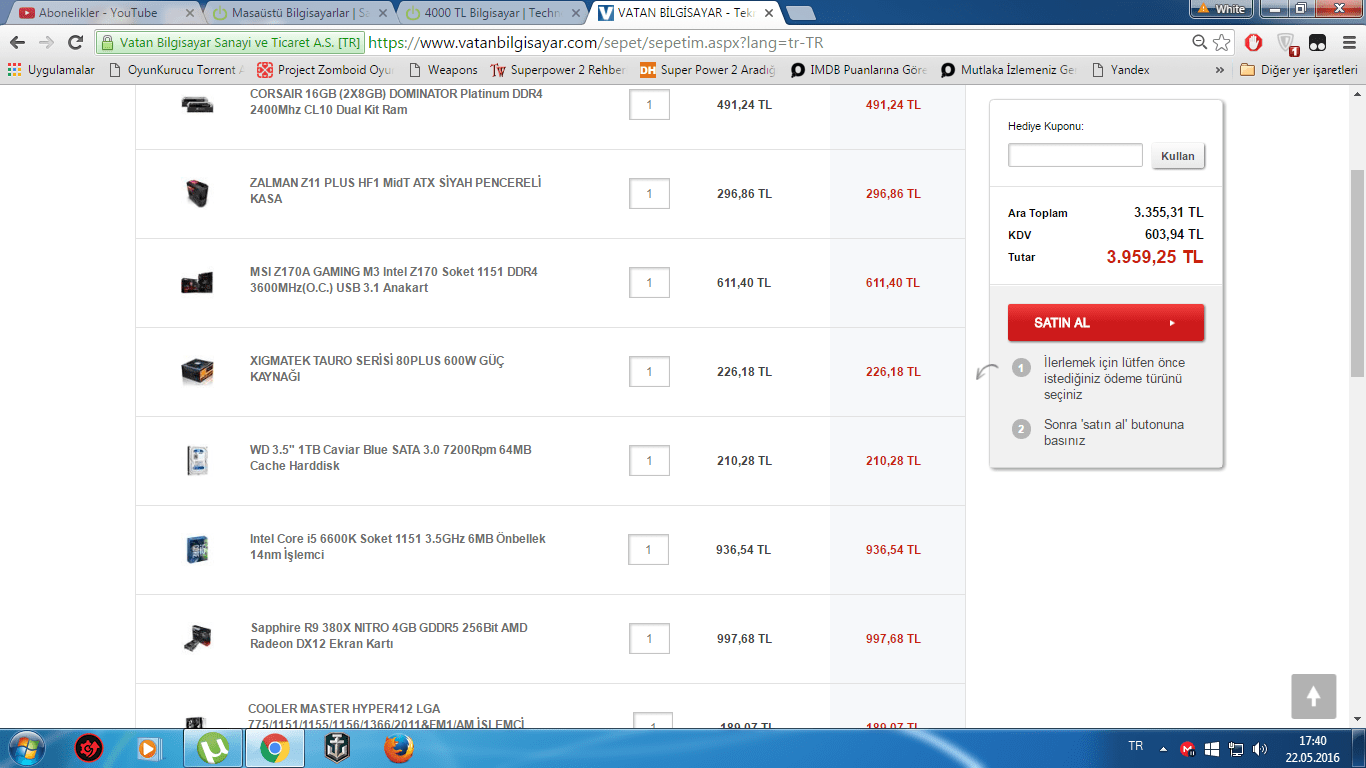1366x768 pixels.
Task: Open the OyunKurucu Torrent bookmark
Action: point(176,70)
